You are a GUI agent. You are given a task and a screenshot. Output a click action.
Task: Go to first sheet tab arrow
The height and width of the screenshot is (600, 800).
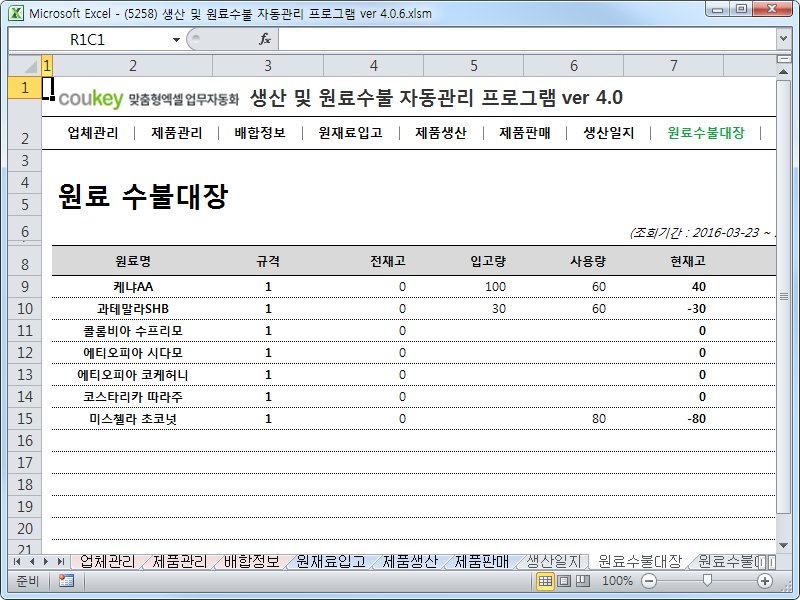(17, 562)
